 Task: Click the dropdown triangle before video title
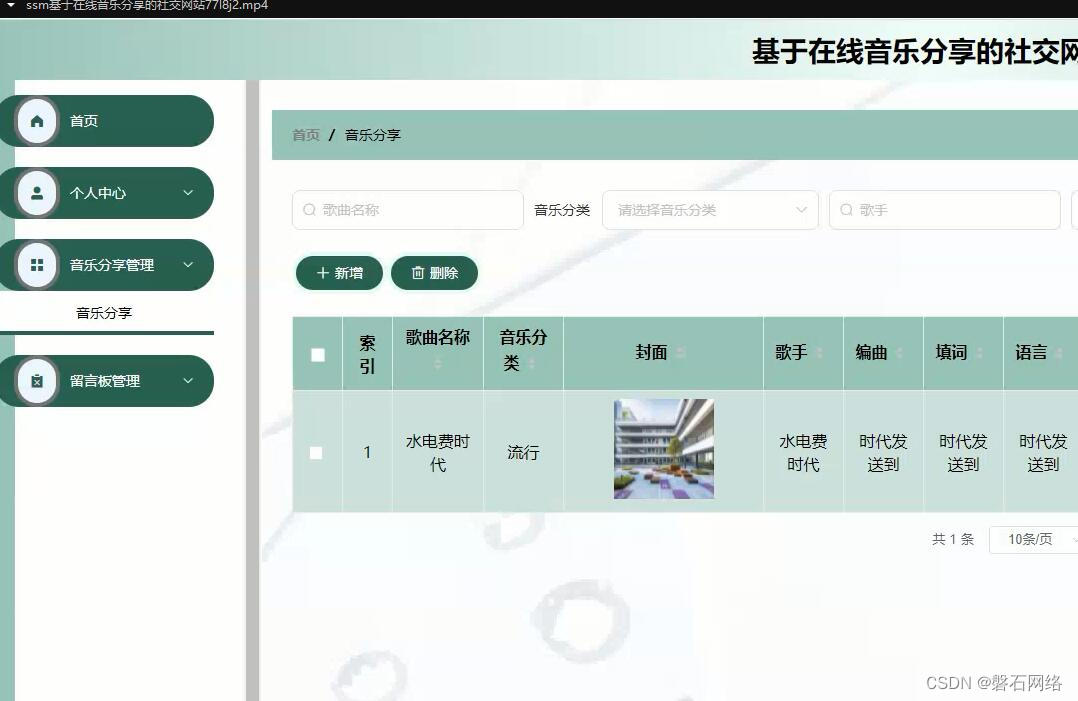click(10, 5)
